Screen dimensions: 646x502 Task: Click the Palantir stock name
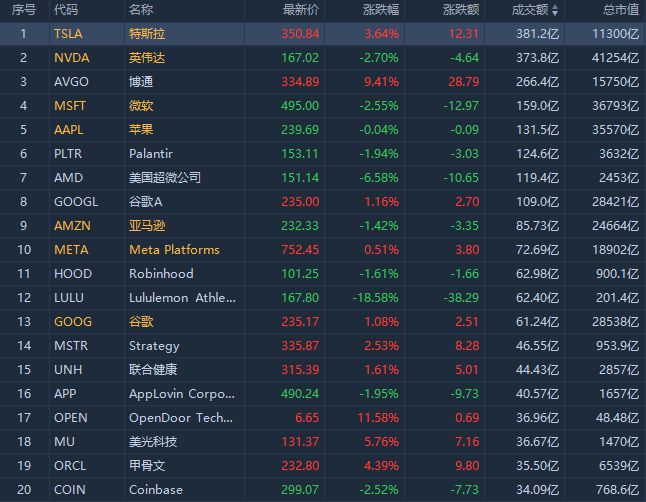(x=151, y=154)
